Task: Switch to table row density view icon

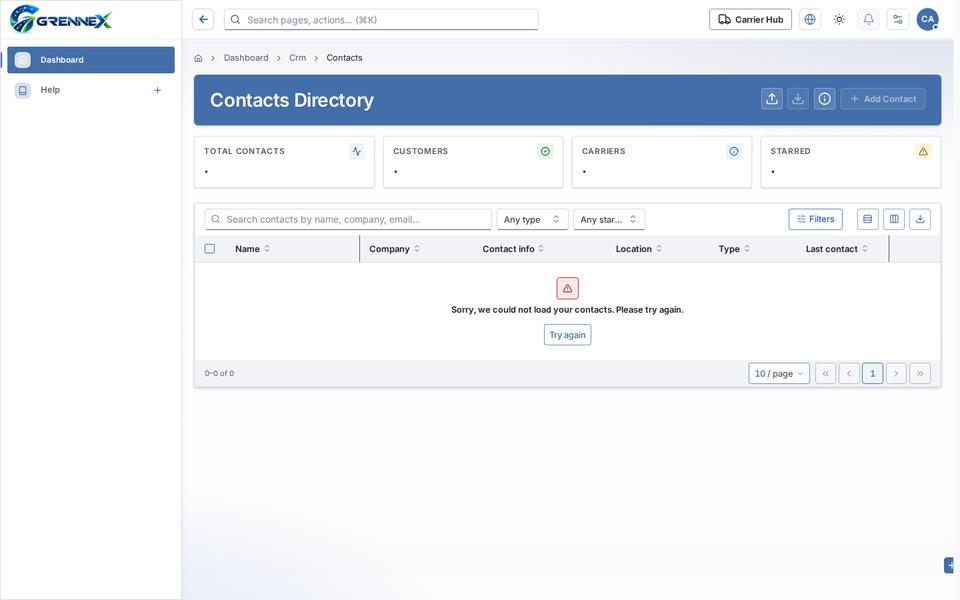Action: (x=867, y=219)
